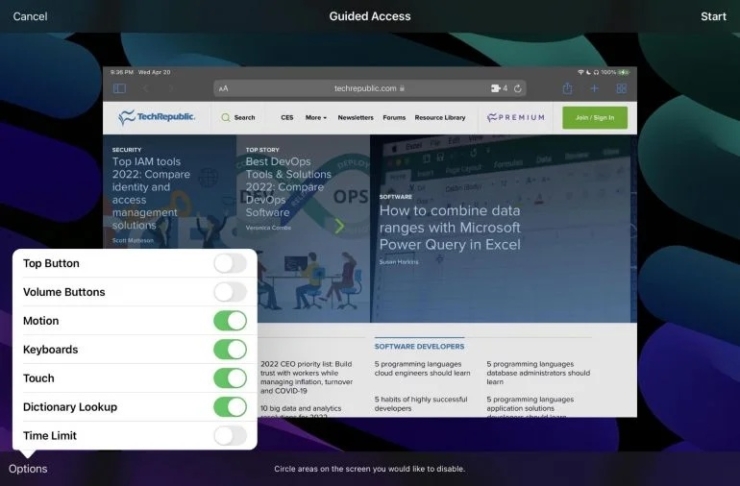Expand the More dropdown in site navigation
The width and height of the screenshot is (740, 486).
click(x=316, y=117)
